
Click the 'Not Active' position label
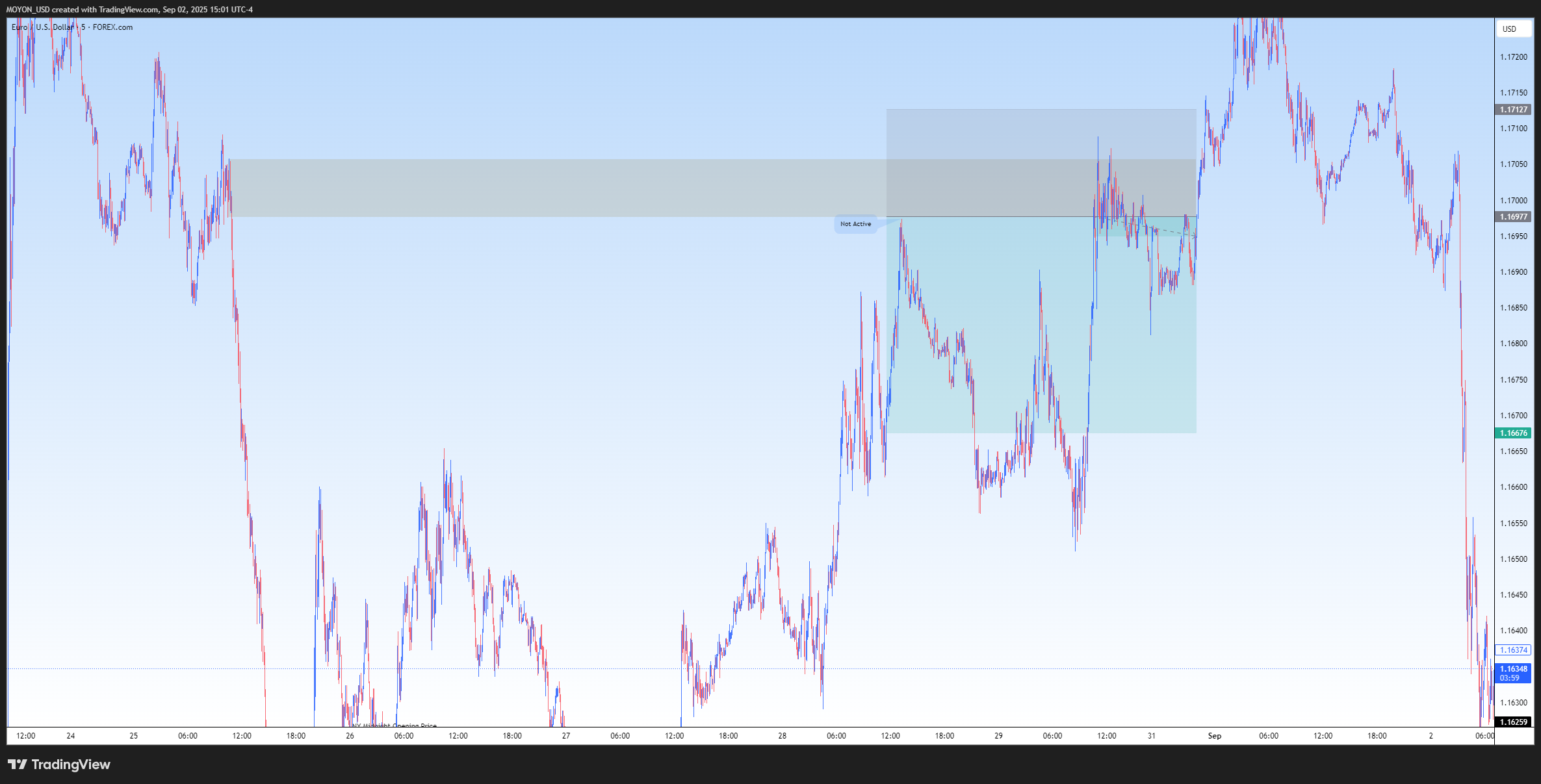click(x=855, y=224)
